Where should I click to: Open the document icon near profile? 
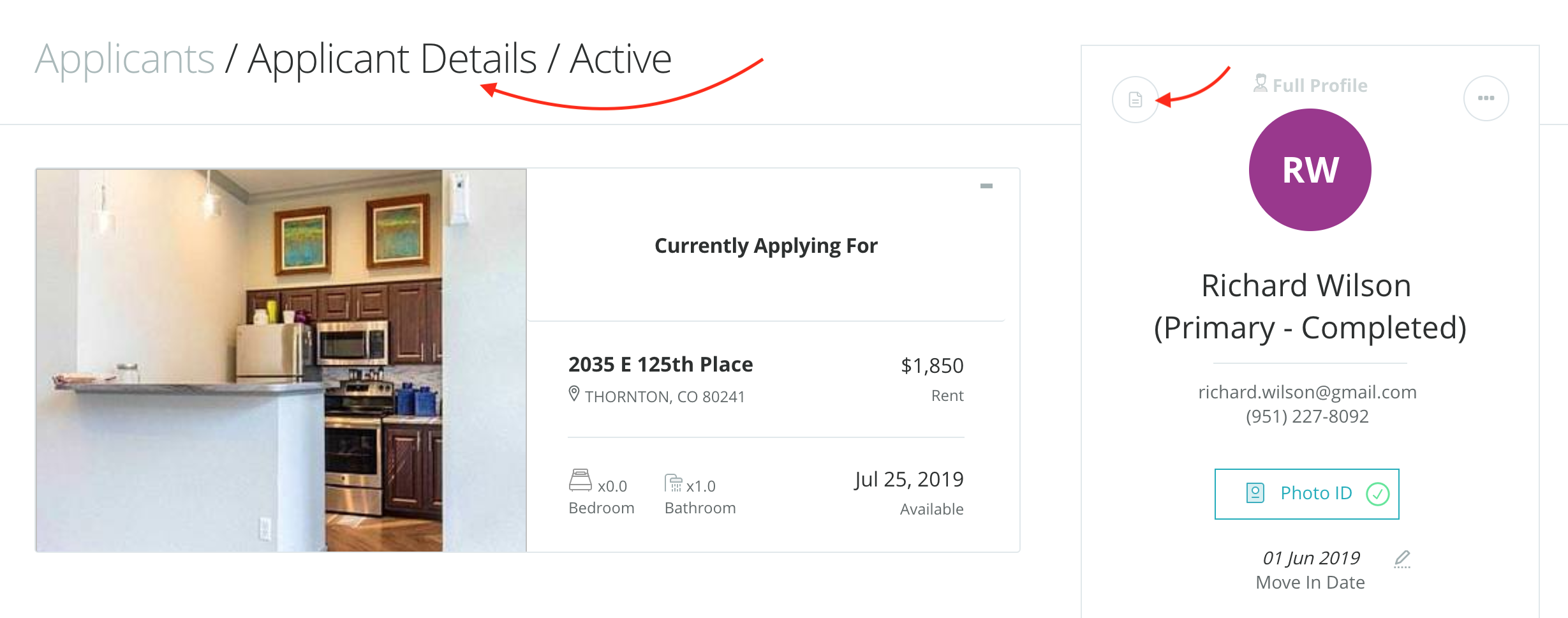point(1135,100)
